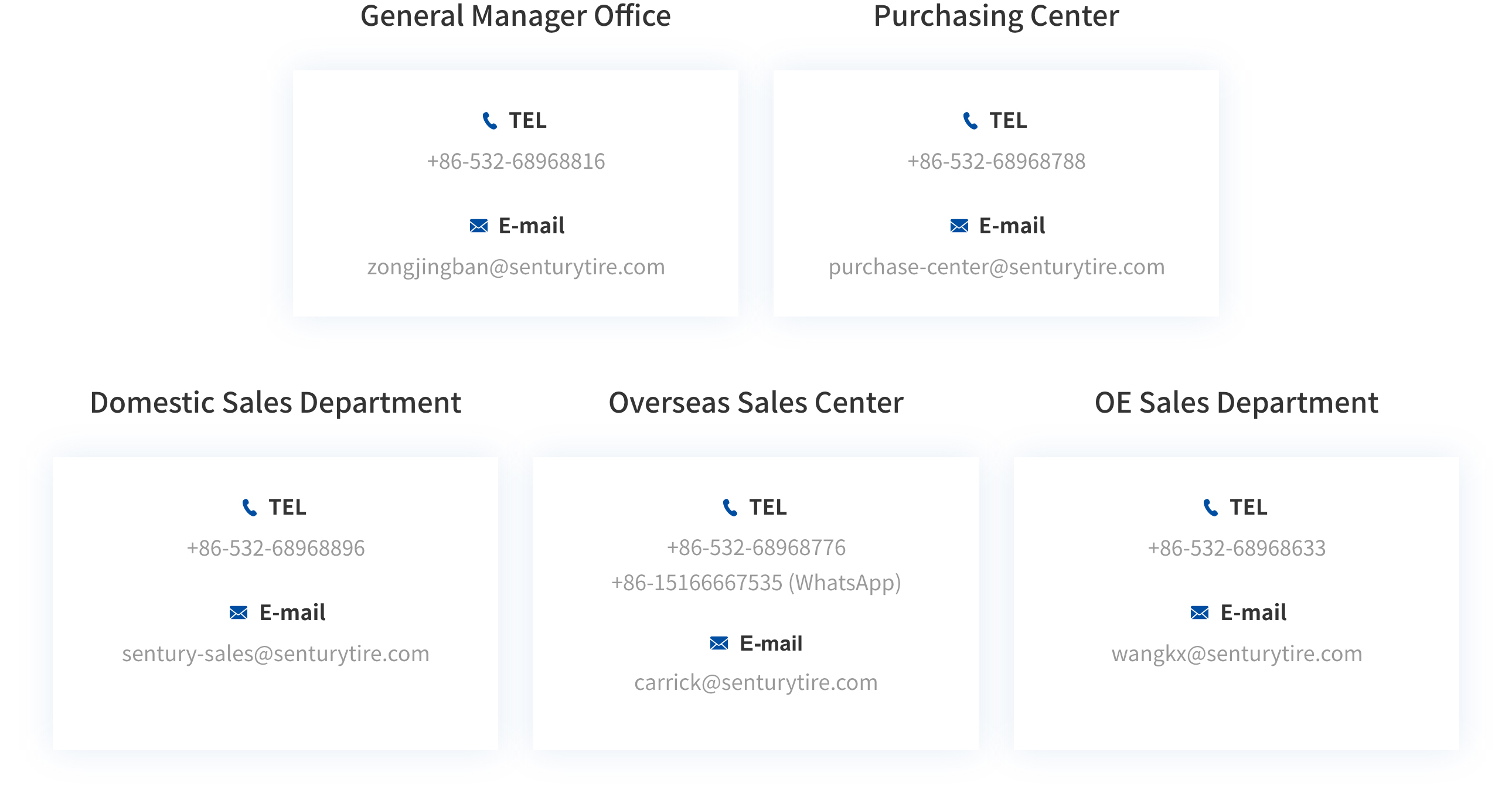Click the wangkx@senturytire.com email address
This screenshot has width=1512, height=803.
click(1237, 654)
